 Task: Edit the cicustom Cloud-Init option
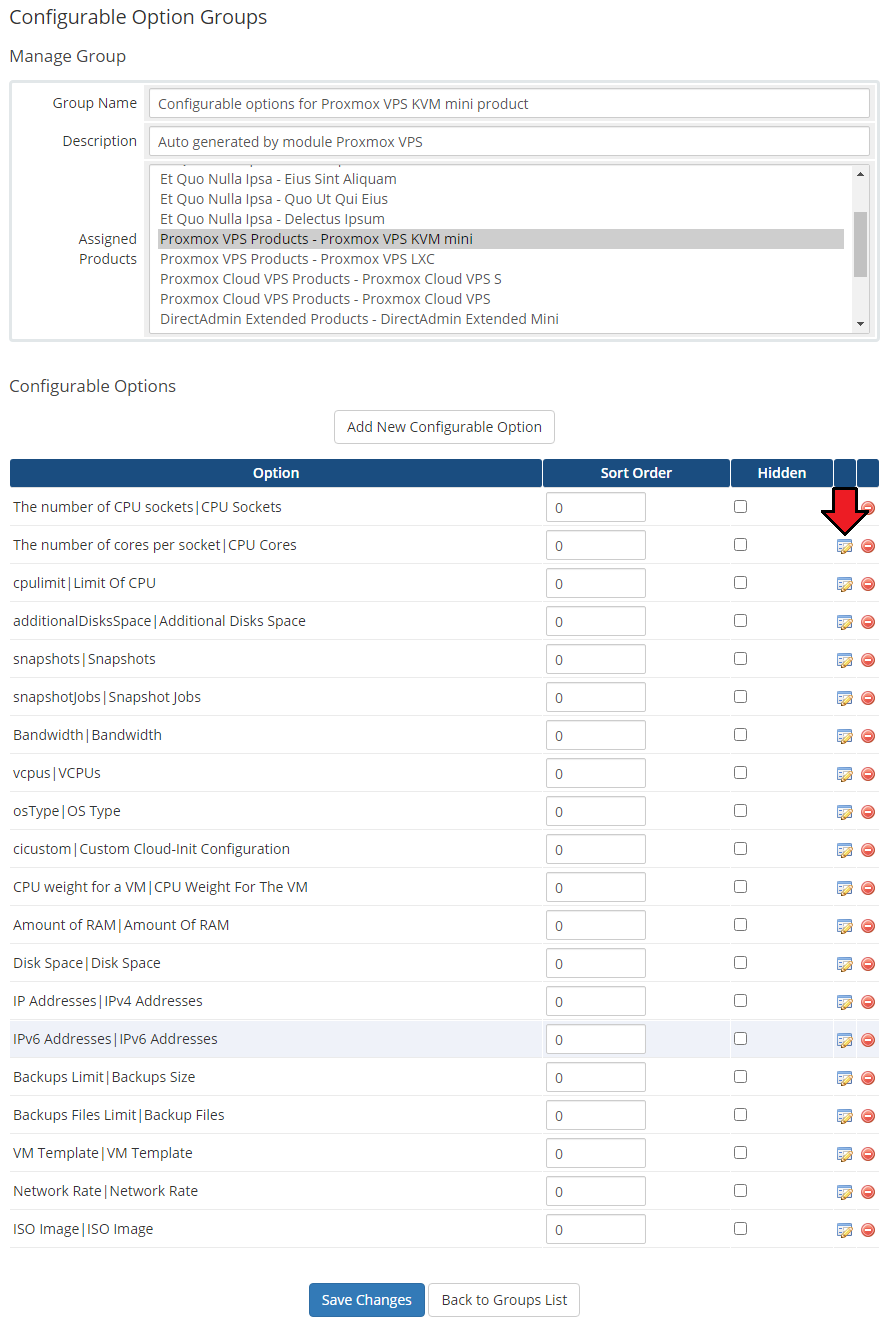845,850
